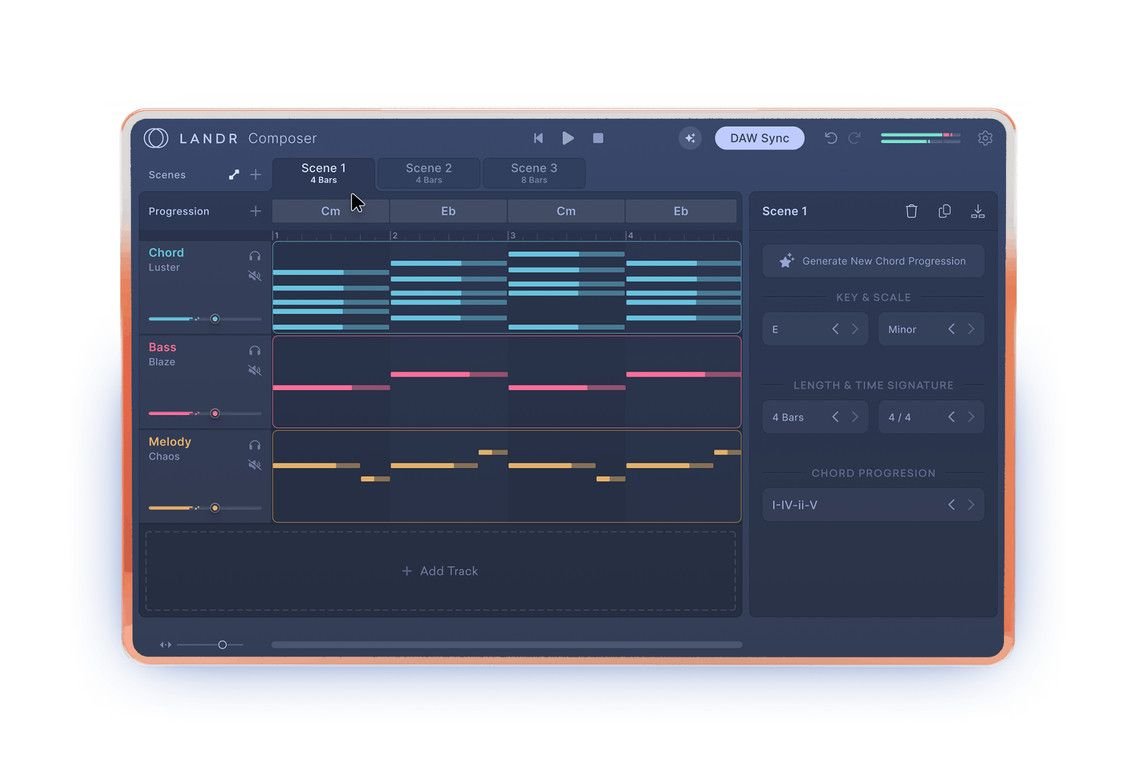
Task: Skip back to the start
Action: tap(538, 138)
